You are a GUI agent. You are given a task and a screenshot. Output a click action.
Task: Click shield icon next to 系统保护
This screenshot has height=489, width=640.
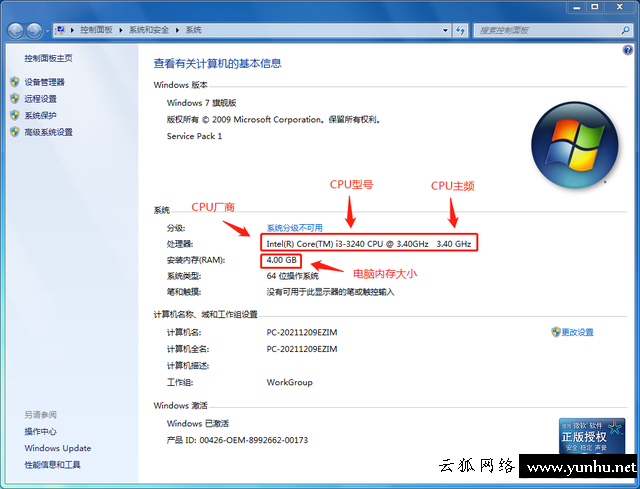[15, 115]
